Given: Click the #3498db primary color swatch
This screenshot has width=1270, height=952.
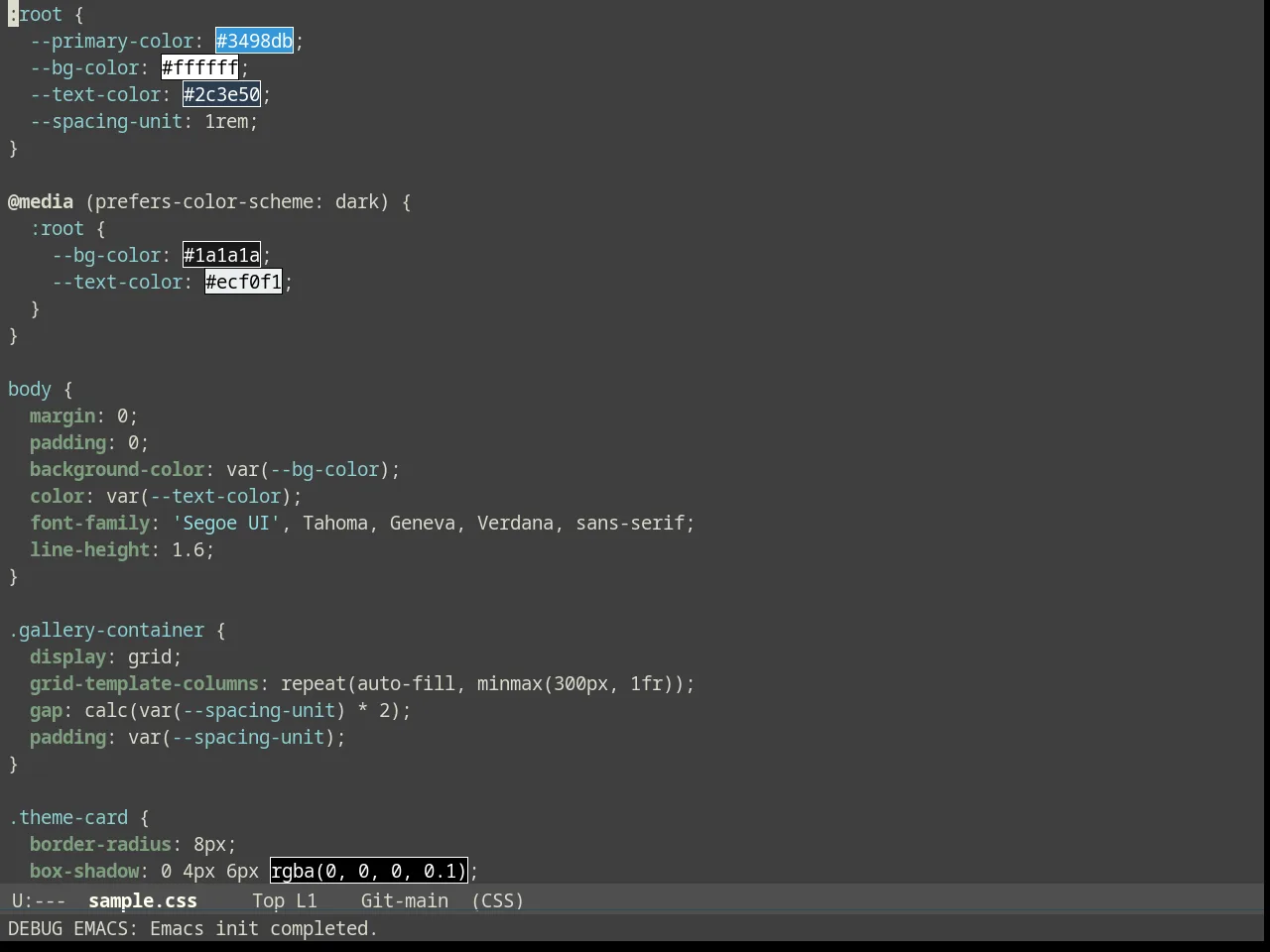Looking at the screenshot, I should click(x=254, y=41).
